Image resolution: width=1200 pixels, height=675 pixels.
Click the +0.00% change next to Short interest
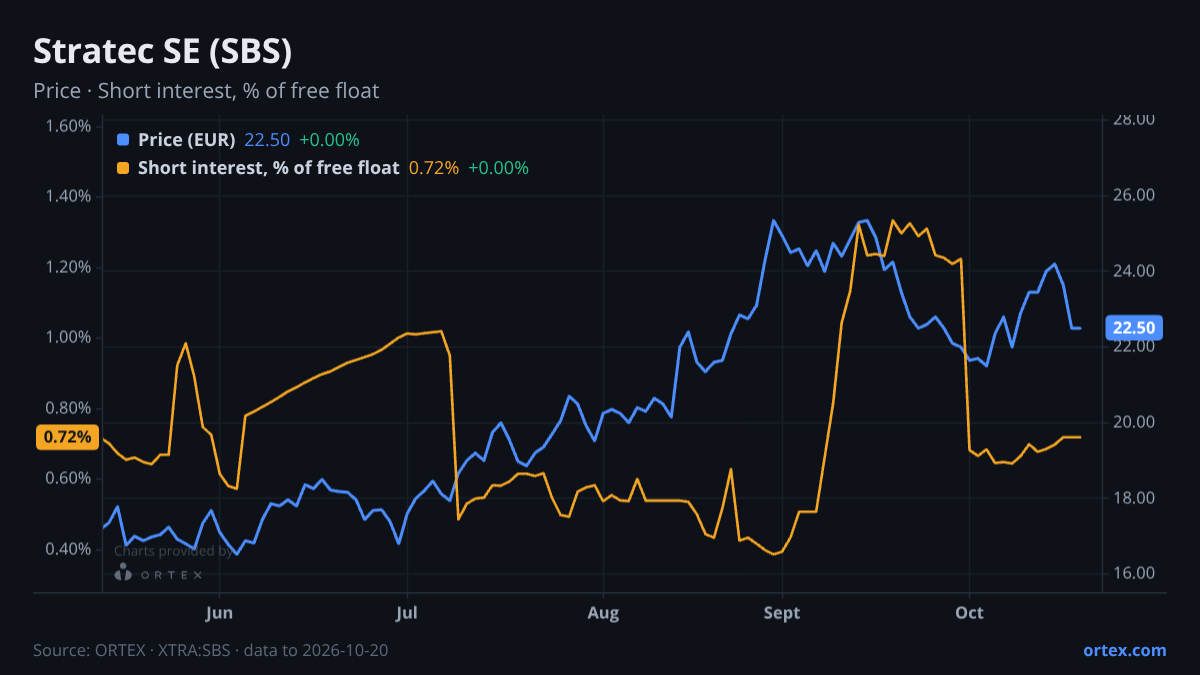tap(498, 168)
